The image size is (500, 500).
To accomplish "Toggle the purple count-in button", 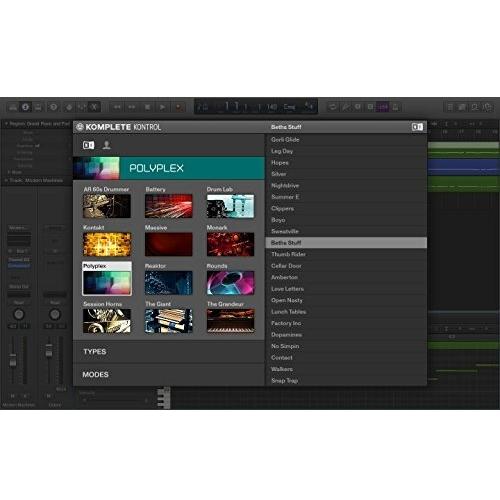I will pos(383,107).
